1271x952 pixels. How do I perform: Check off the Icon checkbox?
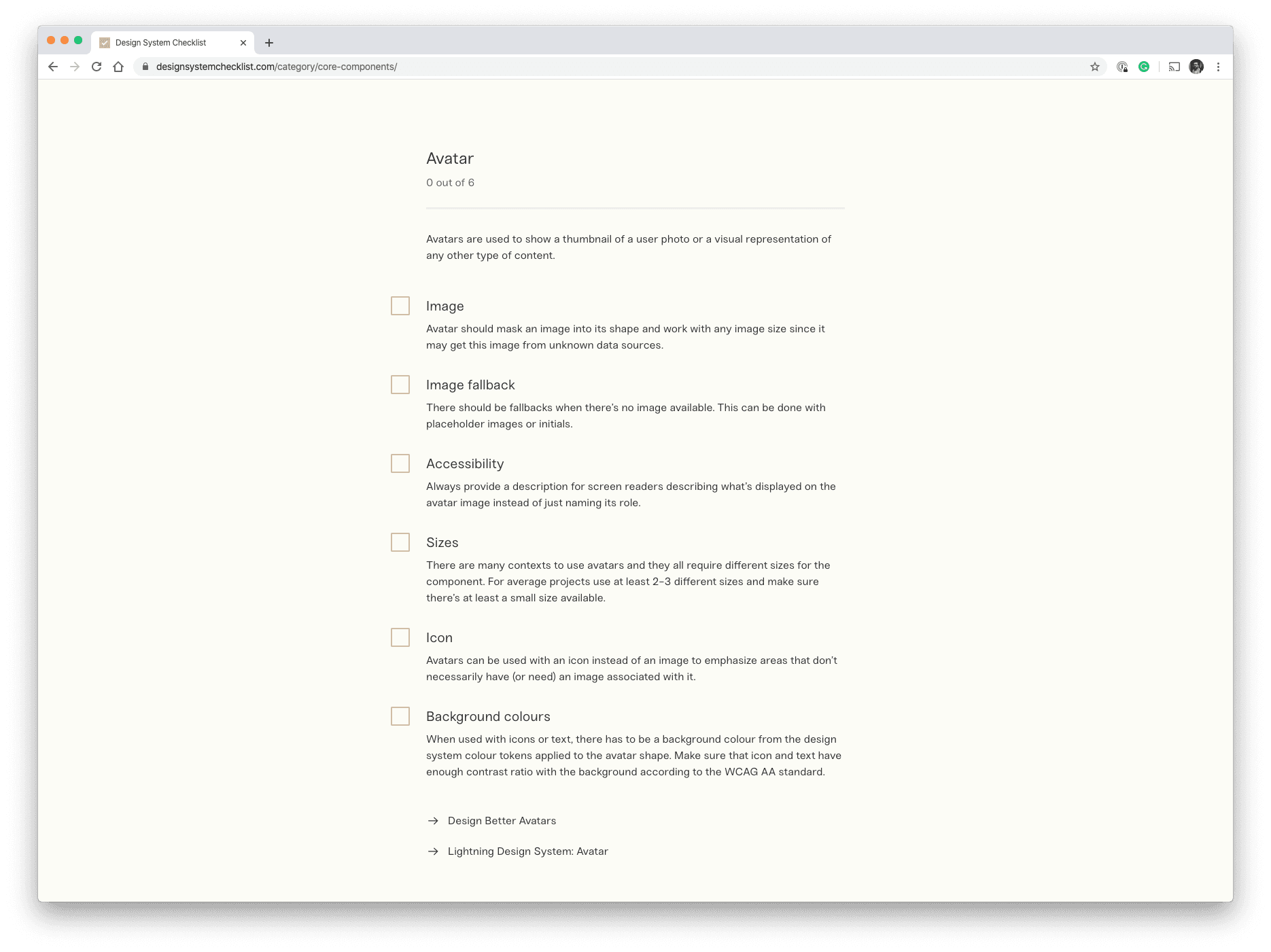click(400, 637)
